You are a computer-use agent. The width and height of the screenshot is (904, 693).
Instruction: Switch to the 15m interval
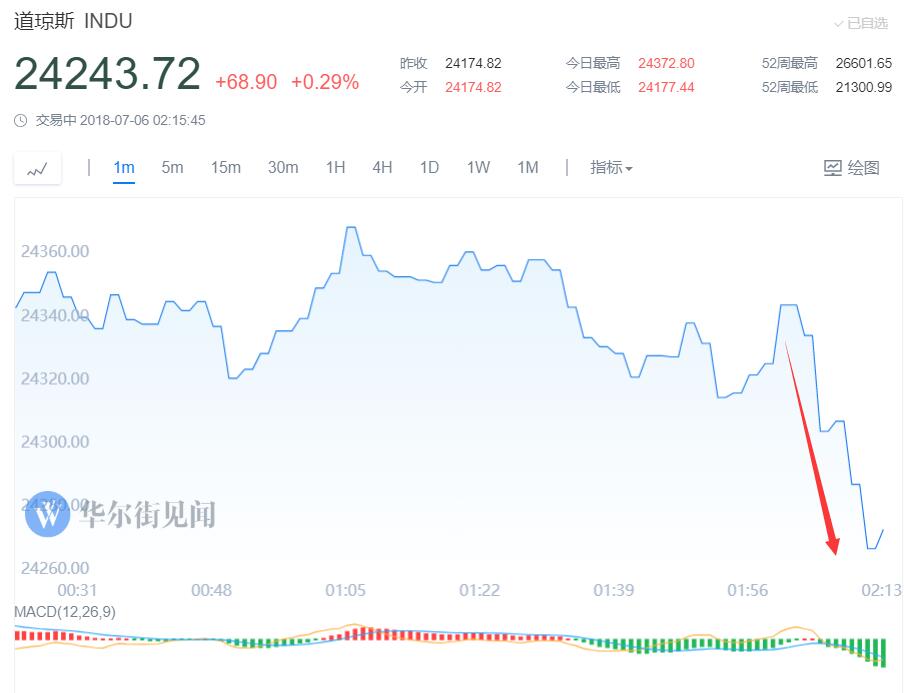(225, 168)
